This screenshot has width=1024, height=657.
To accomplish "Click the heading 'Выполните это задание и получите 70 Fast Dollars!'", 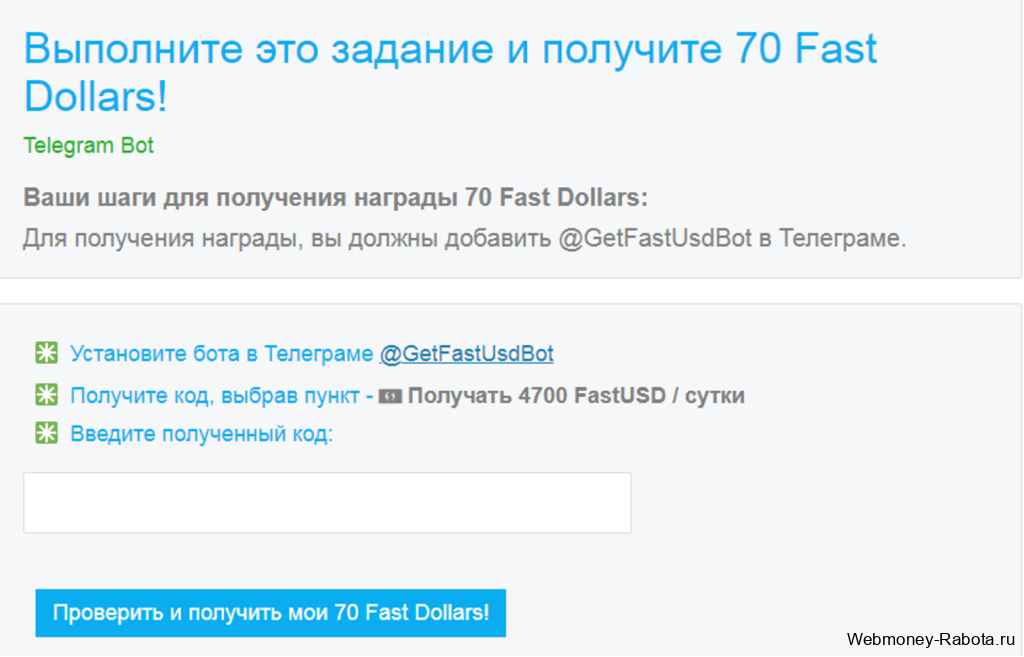I will [x=450, y=72].
